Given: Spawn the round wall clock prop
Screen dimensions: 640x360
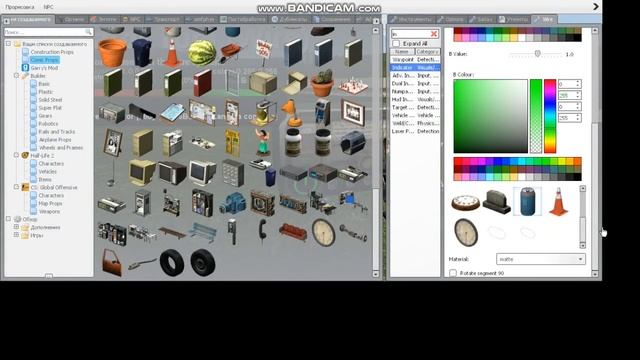Looking at the screenshot, I should pos(323,233).
